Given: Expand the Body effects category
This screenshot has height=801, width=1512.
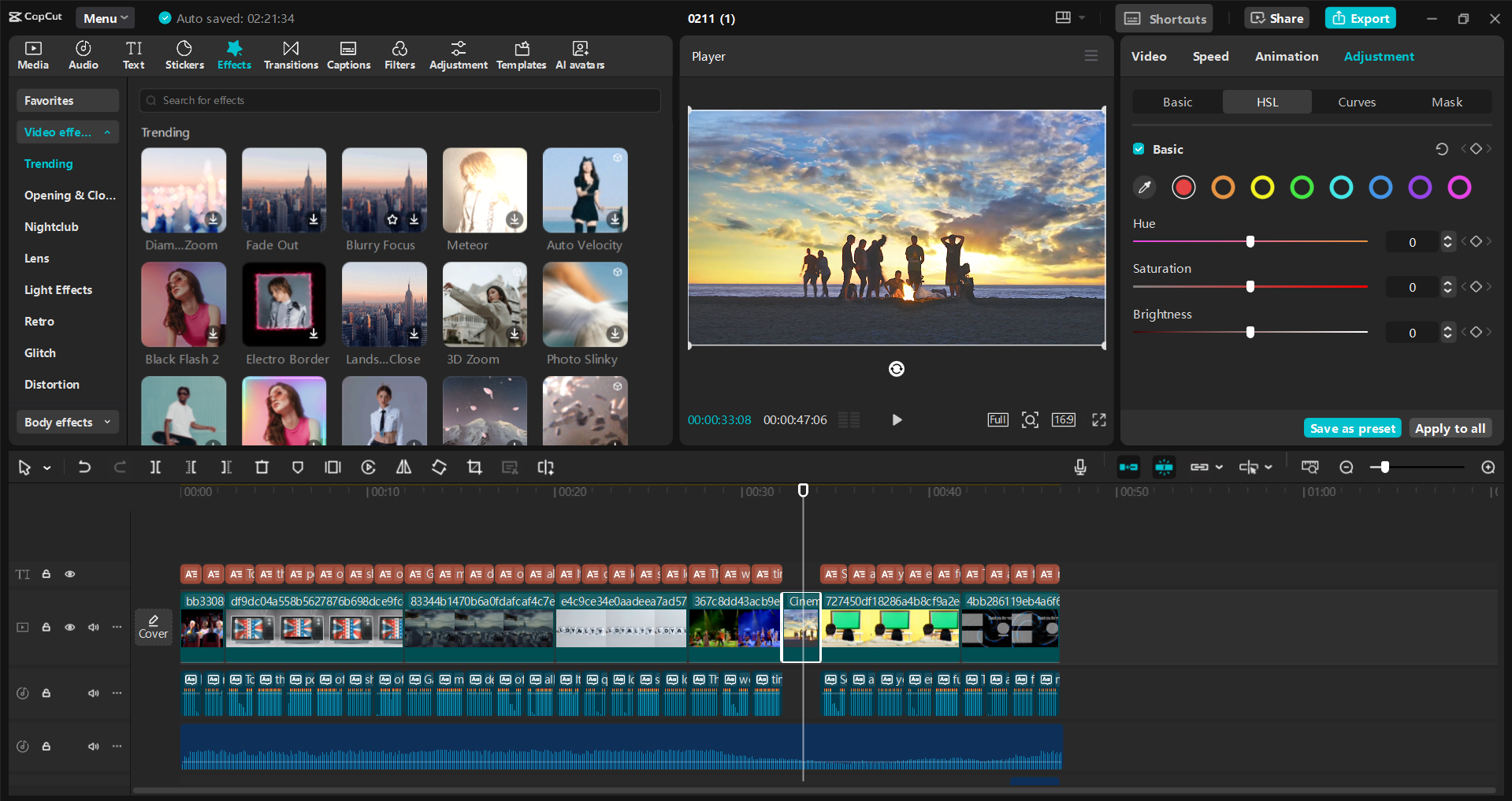Looking at the screenshot, I should point(67,423).
